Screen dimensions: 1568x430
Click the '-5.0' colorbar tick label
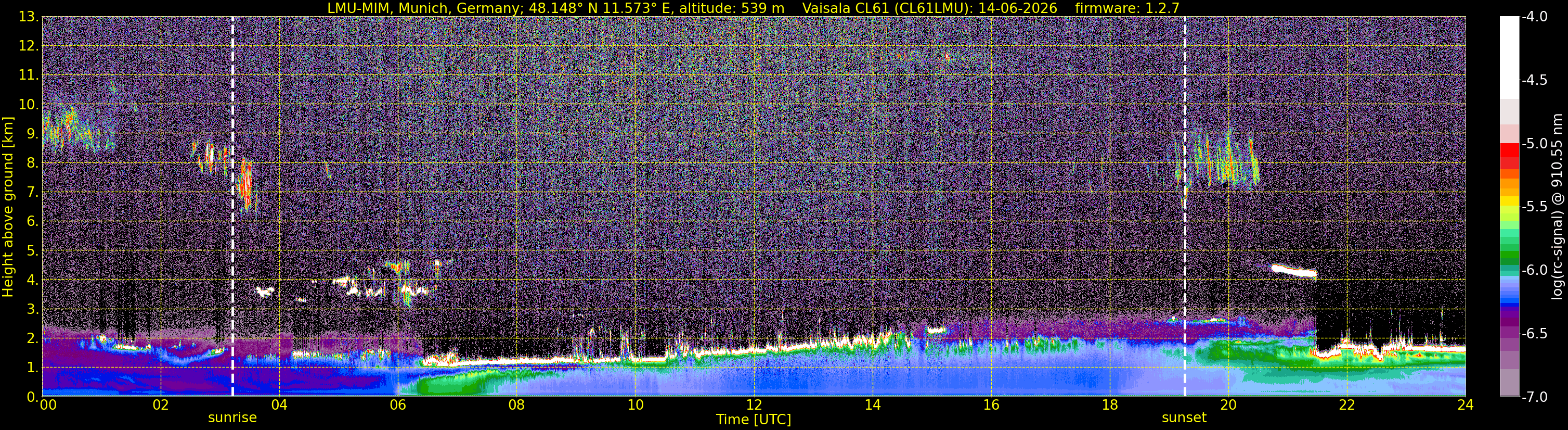(x=1534, y=143)
